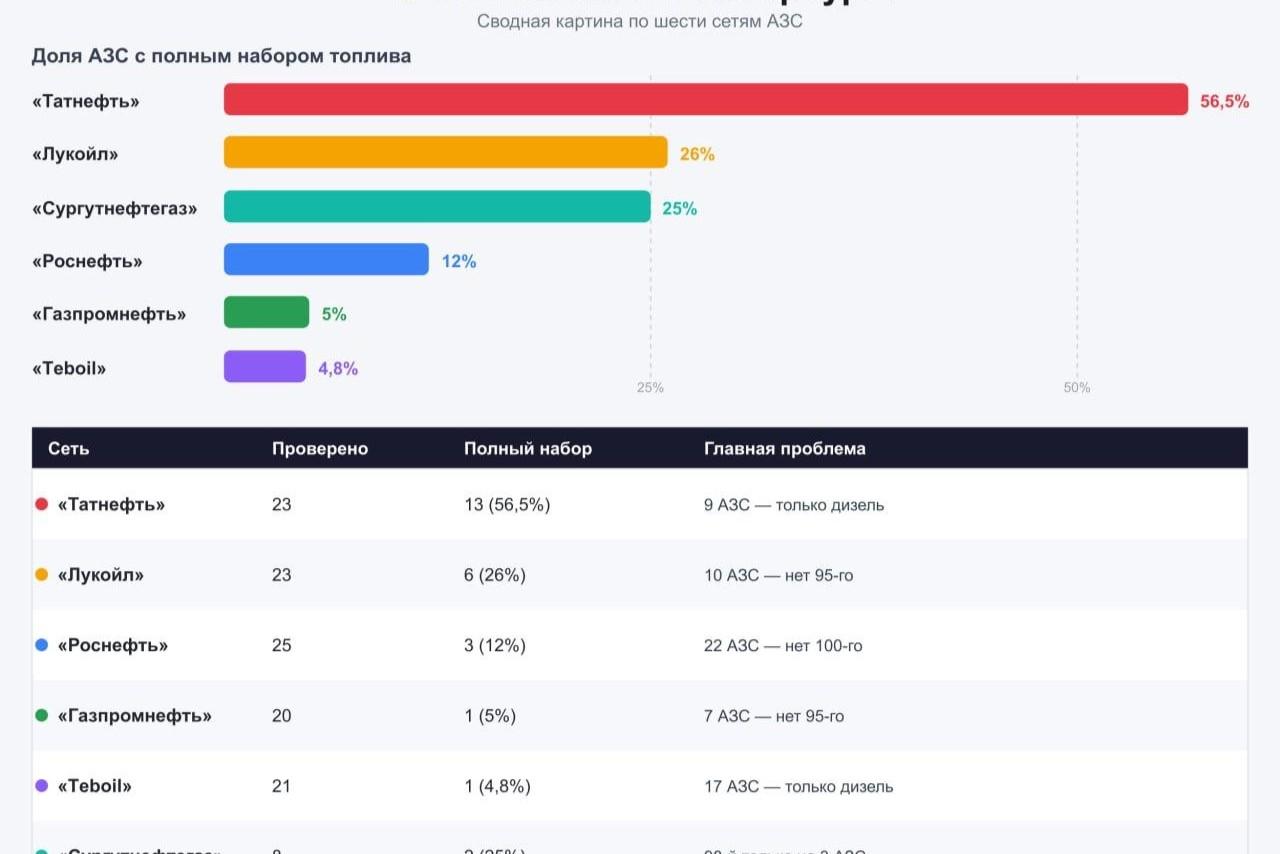Click red dot beside «Татнефть» table row
The image size is (1280, 854).
pos(41,504)
